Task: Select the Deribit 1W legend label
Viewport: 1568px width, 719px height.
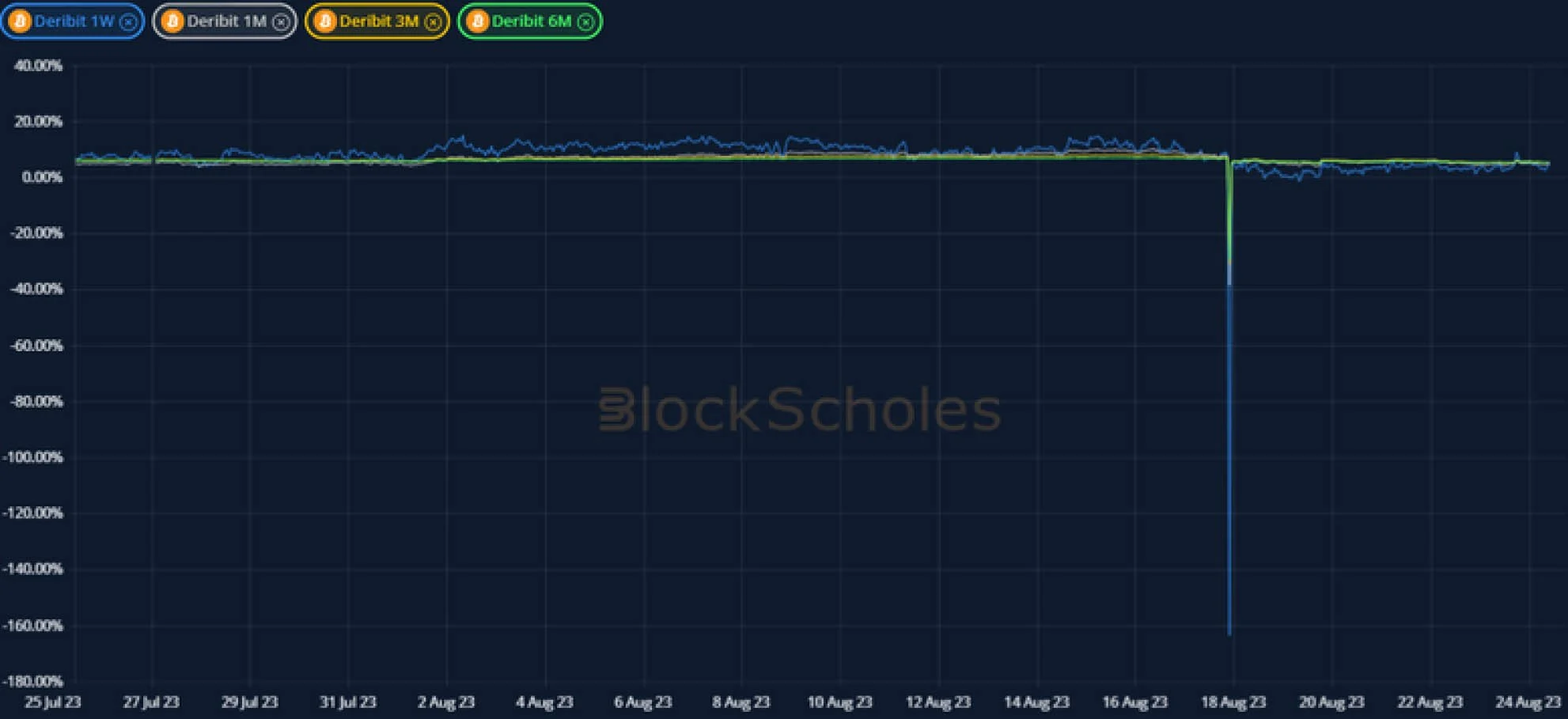Action: tap(74, 21)
